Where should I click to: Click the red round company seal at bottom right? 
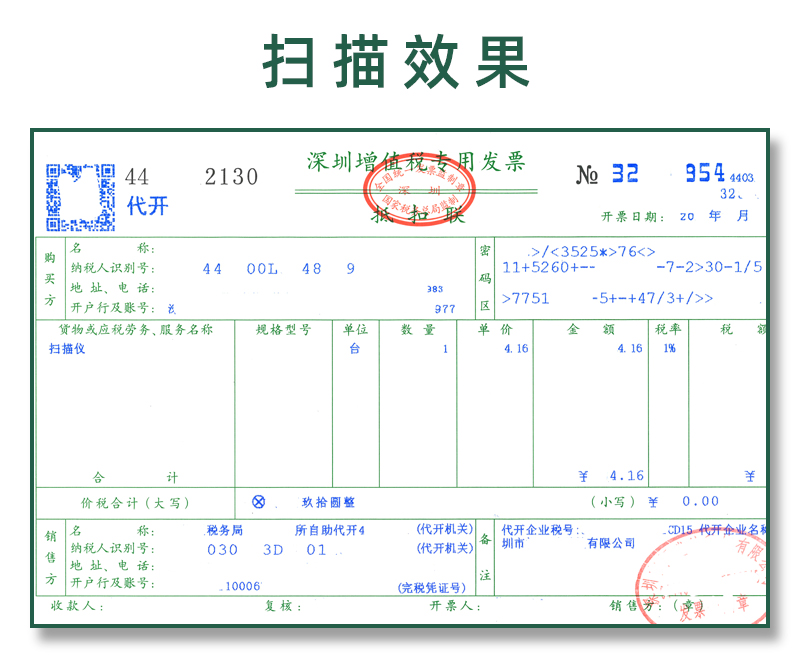(702, 578)
